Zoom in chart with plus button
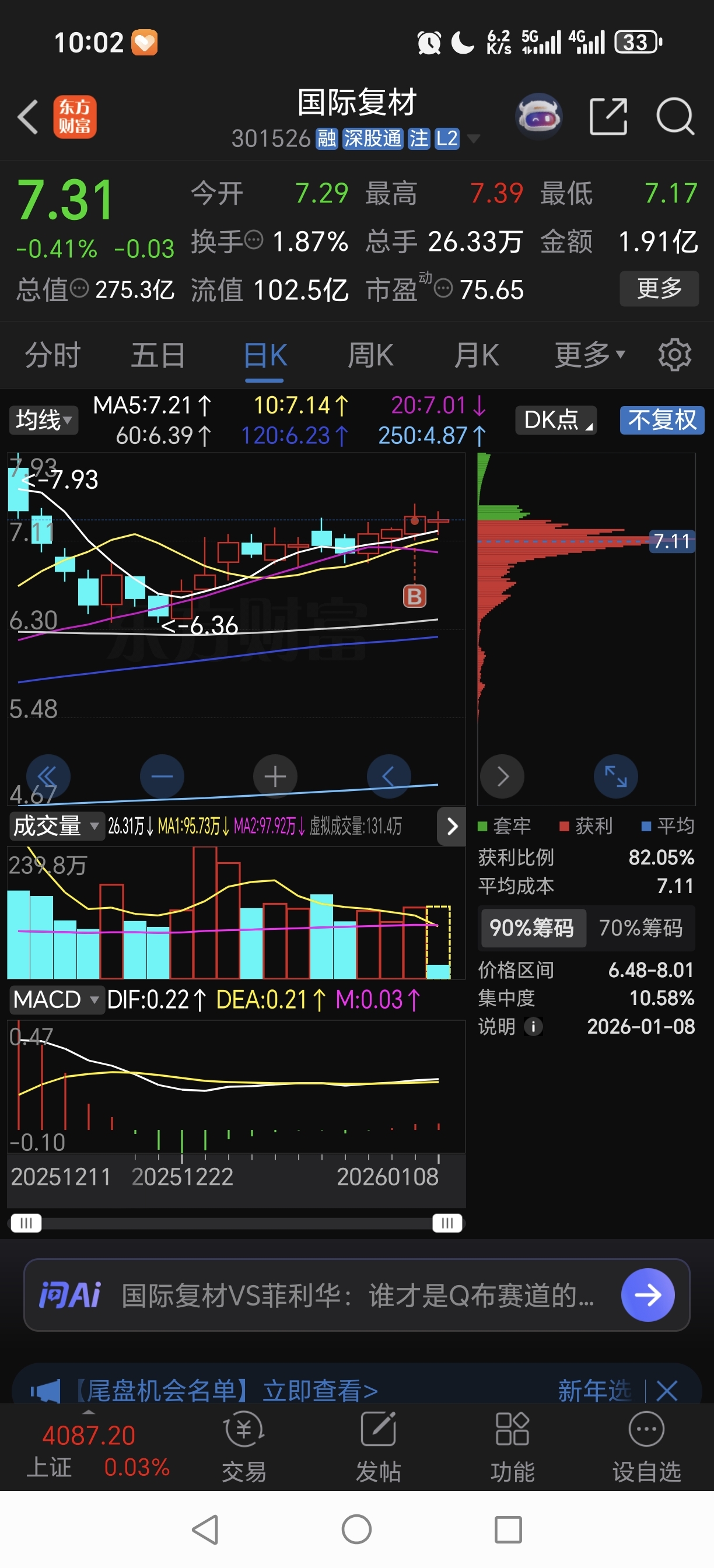Image resolution: width=714 pixels, height=1568 pixels. pyautogui.click(x=275, y=776)
